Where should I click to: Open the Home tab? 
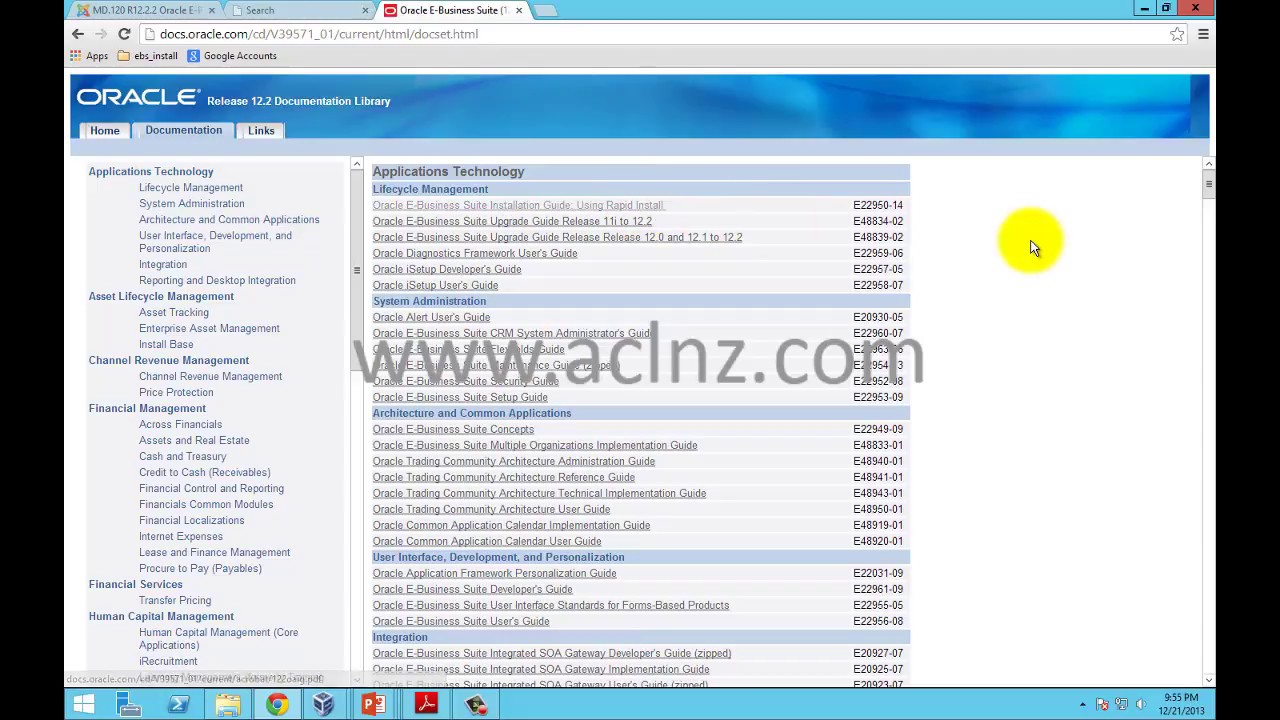coord(105,131)
